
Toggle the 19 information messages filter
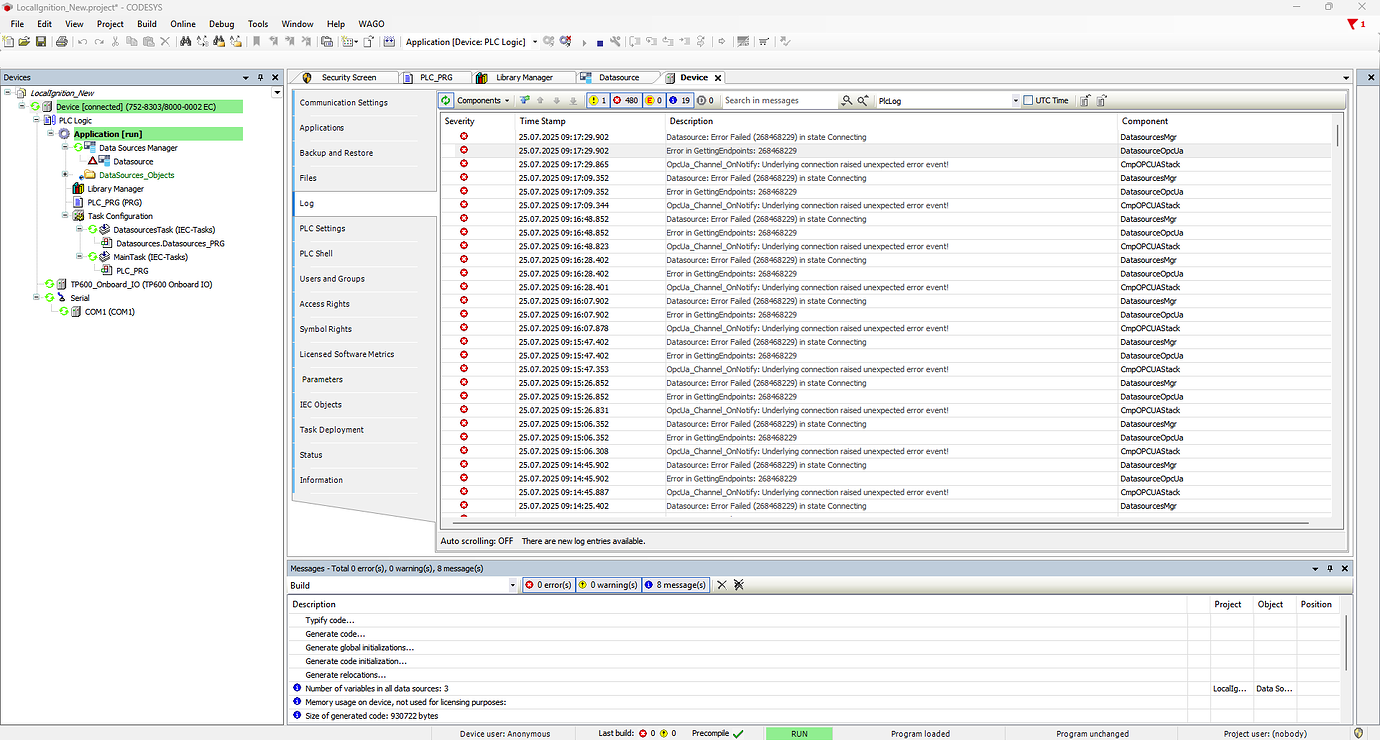(678, 100)
